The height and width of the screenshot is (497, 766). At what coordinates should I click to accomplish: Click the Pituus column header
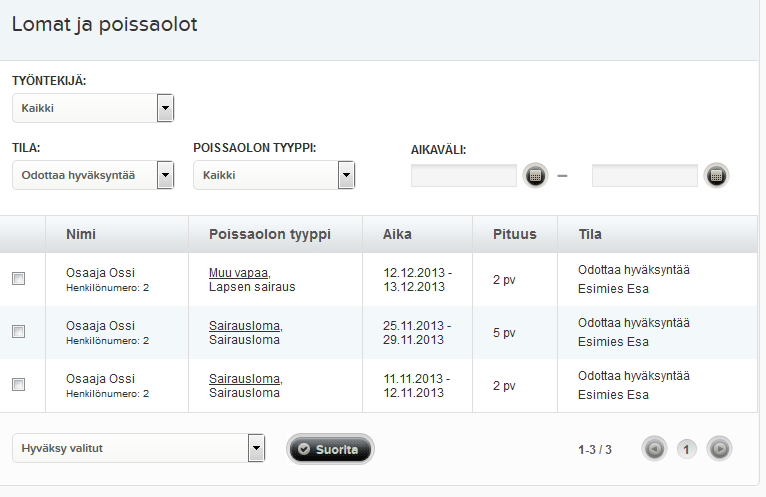pyautogui.click(x=514, y=234)
